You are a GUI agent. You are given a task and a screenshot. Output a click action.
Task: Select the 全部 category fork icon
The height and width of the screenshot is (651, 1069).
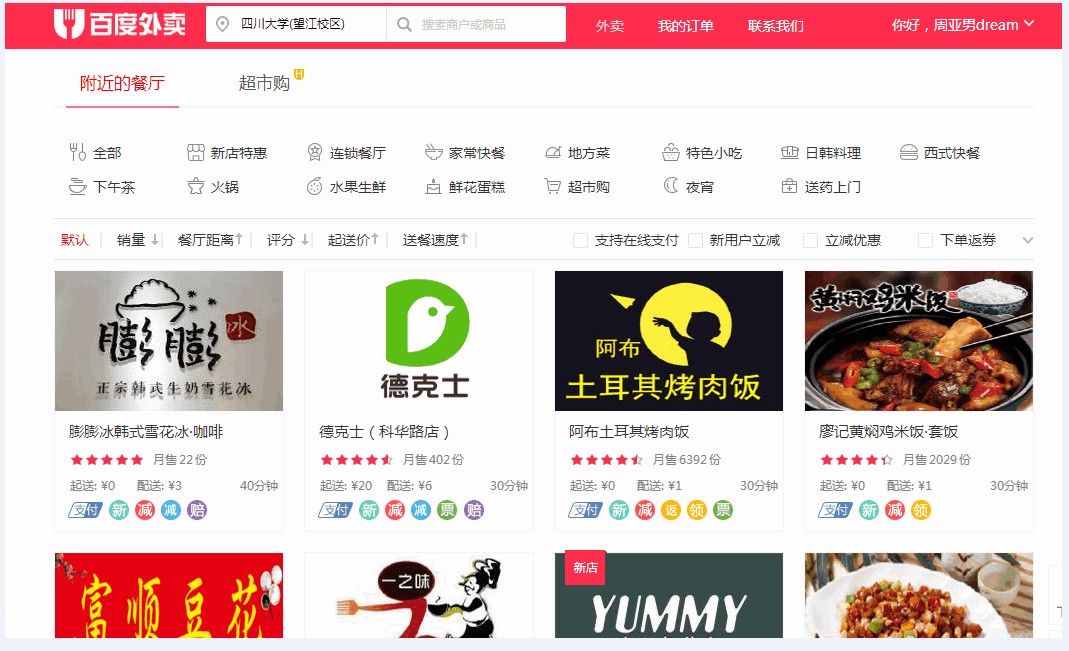(x=78, y=152)
